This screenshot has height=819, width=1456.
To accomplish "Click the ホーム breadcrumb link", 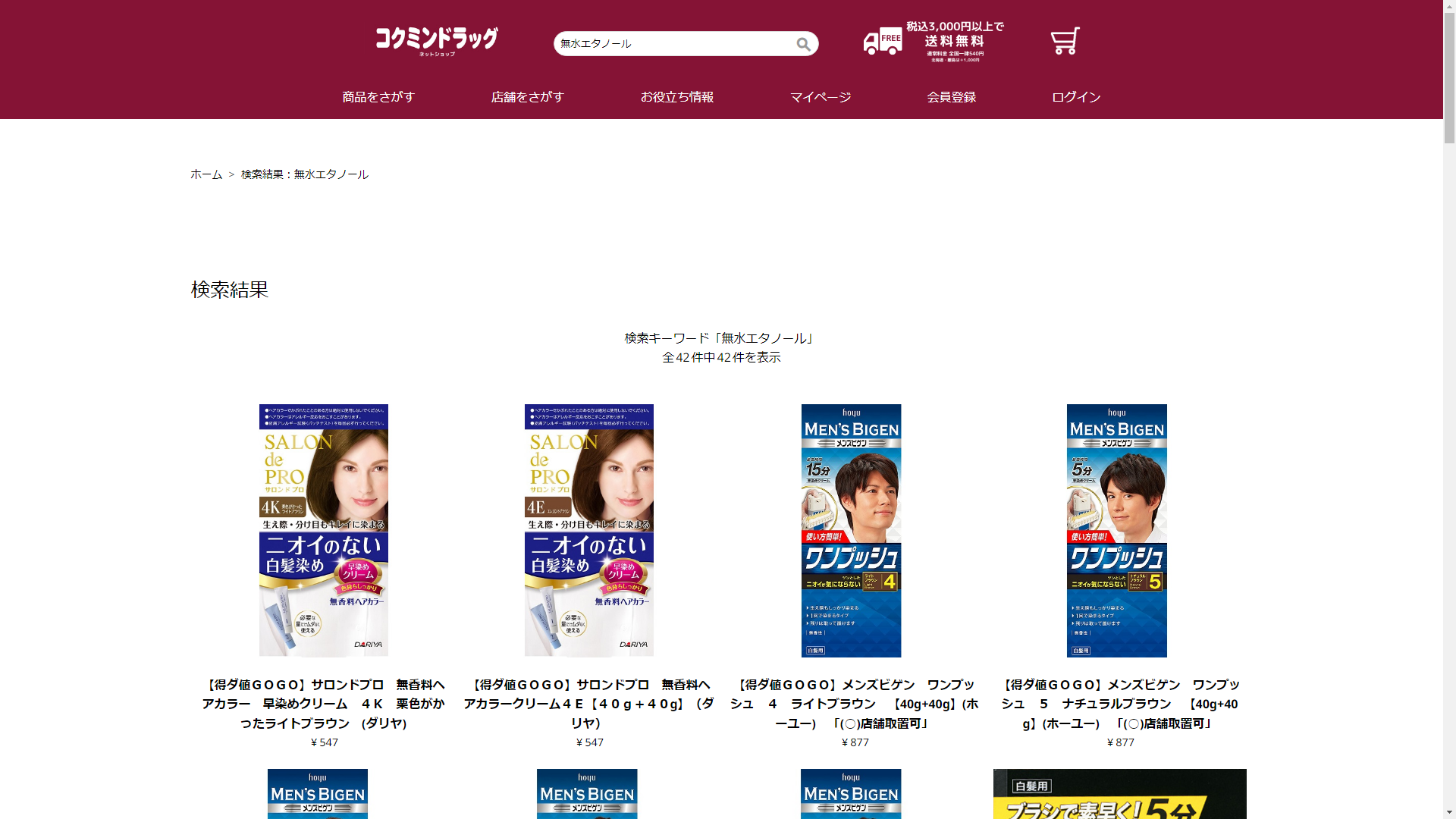I will tap(206, 174).
